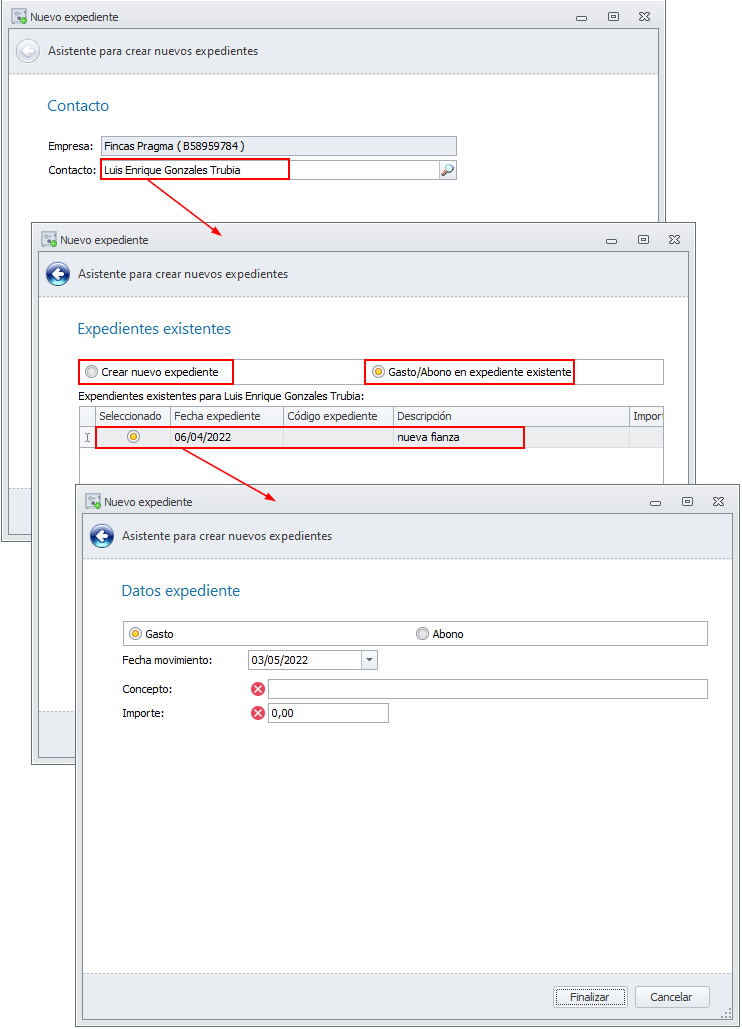
Task: Click the Fecha expediente column header
Action: 227,416
